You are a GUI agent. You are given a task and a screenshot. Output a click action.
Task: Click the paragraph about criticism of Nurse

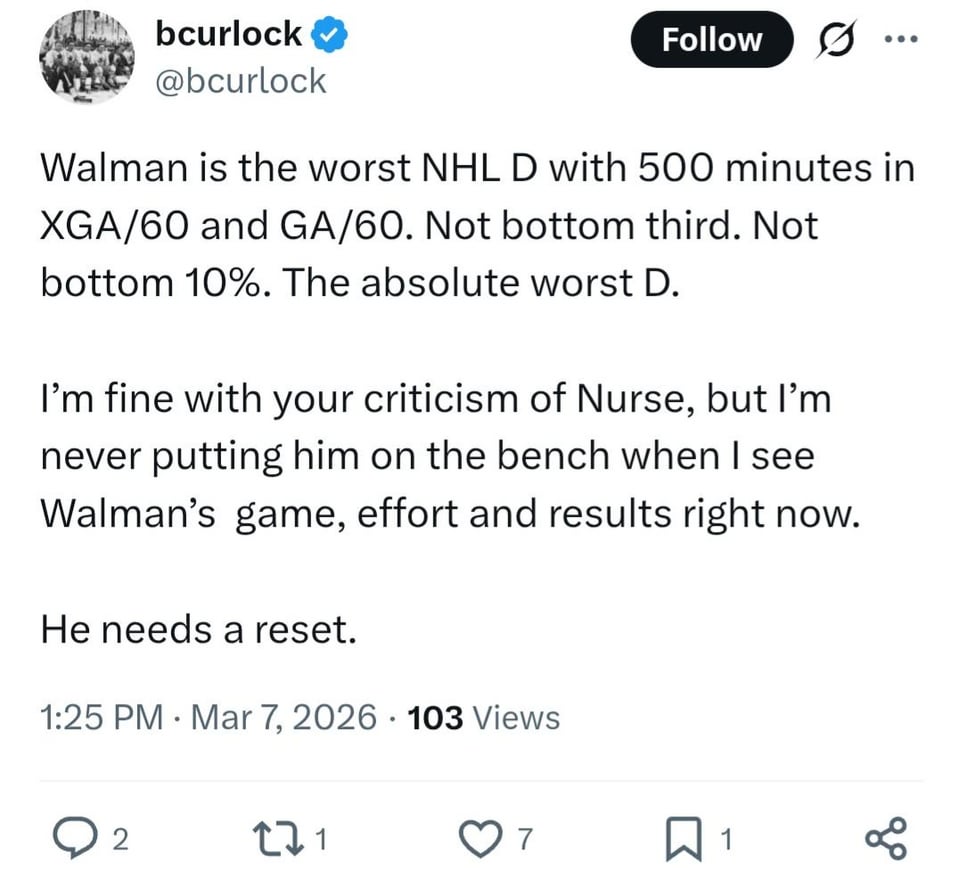tap(450, 455)
